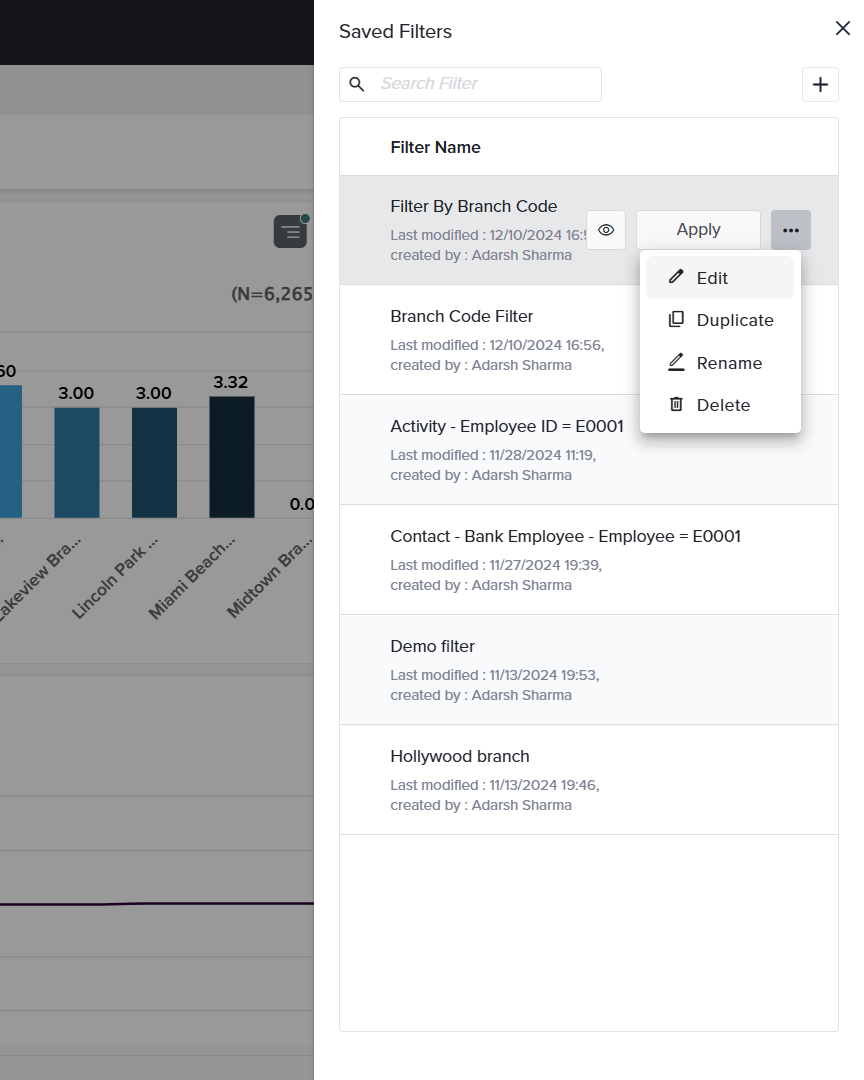
Task: Click the three-dot more options button
Action: coord(790,230)
